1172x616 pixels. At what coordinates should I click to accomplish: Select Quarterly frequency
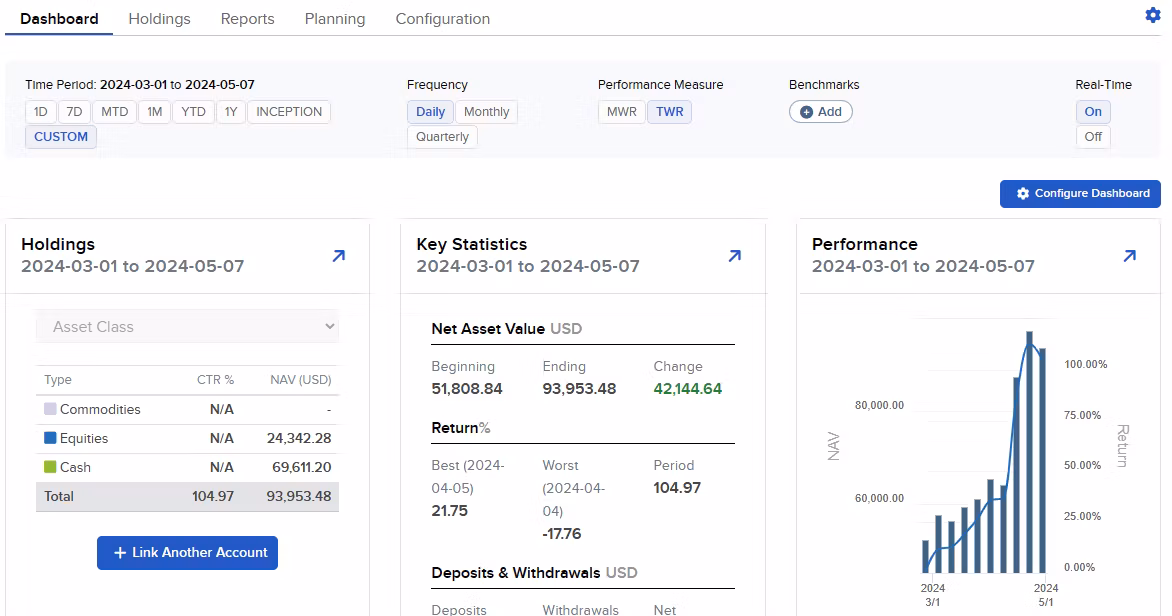tap(442, 137)
